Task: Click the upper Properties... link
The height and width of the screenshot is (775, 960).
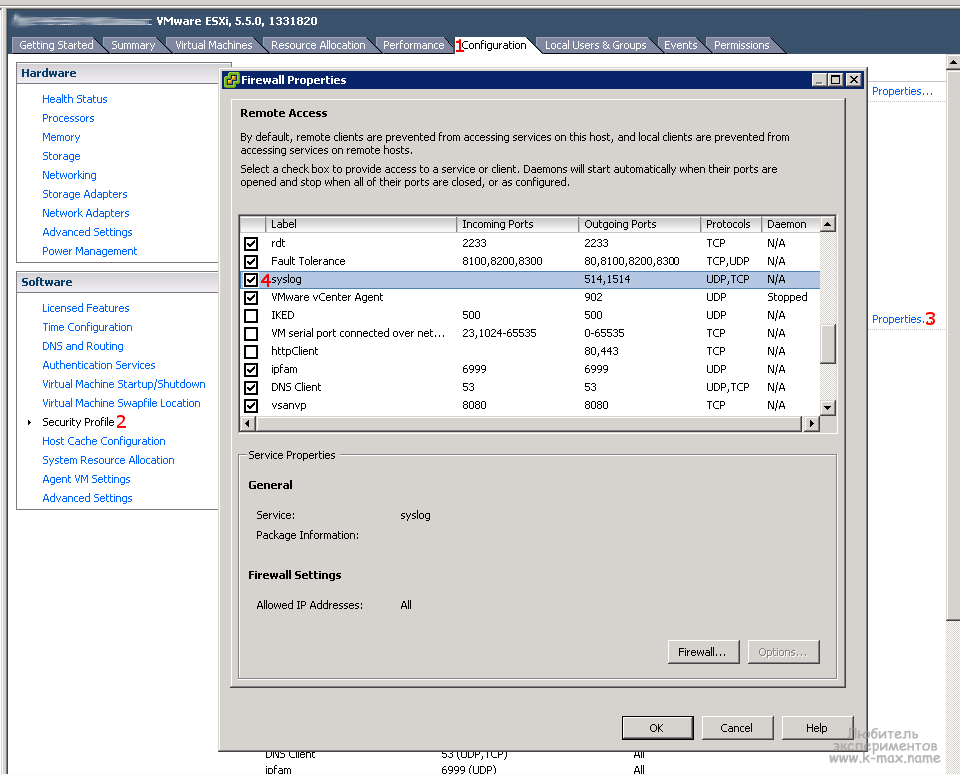Action: [x=902, y=91]
